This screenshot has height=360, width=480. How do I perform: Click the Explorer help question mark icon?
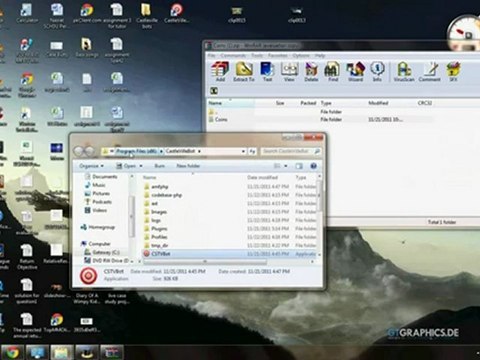(x=313, y=166)
